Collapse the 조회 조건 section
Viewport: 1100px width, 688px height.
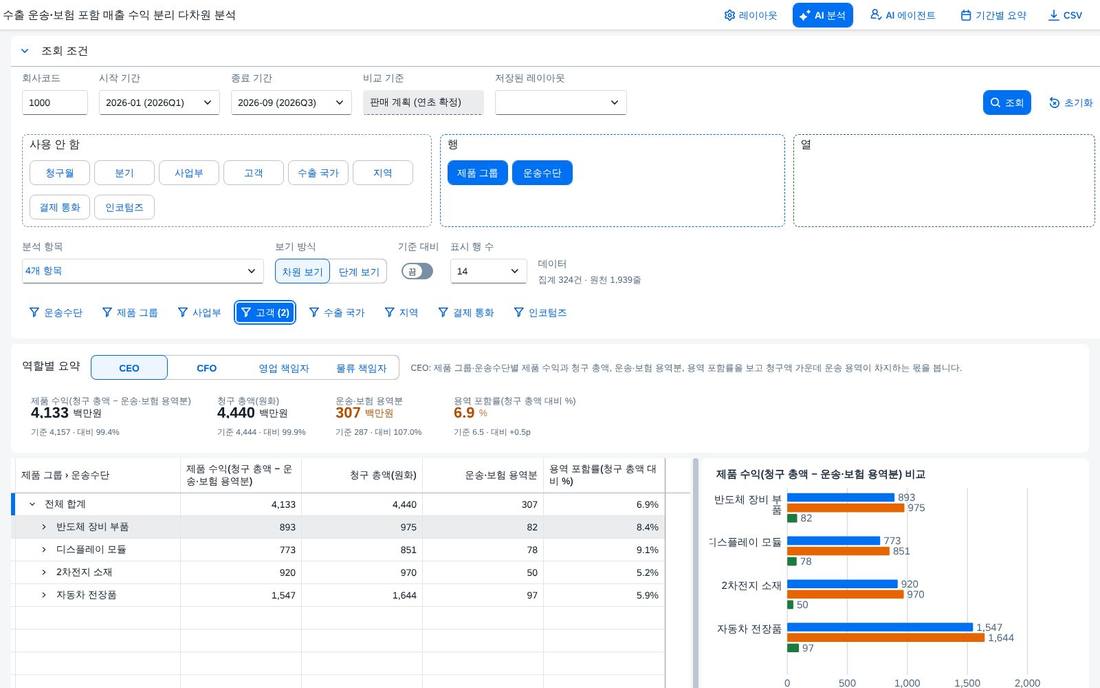[25, 50]
